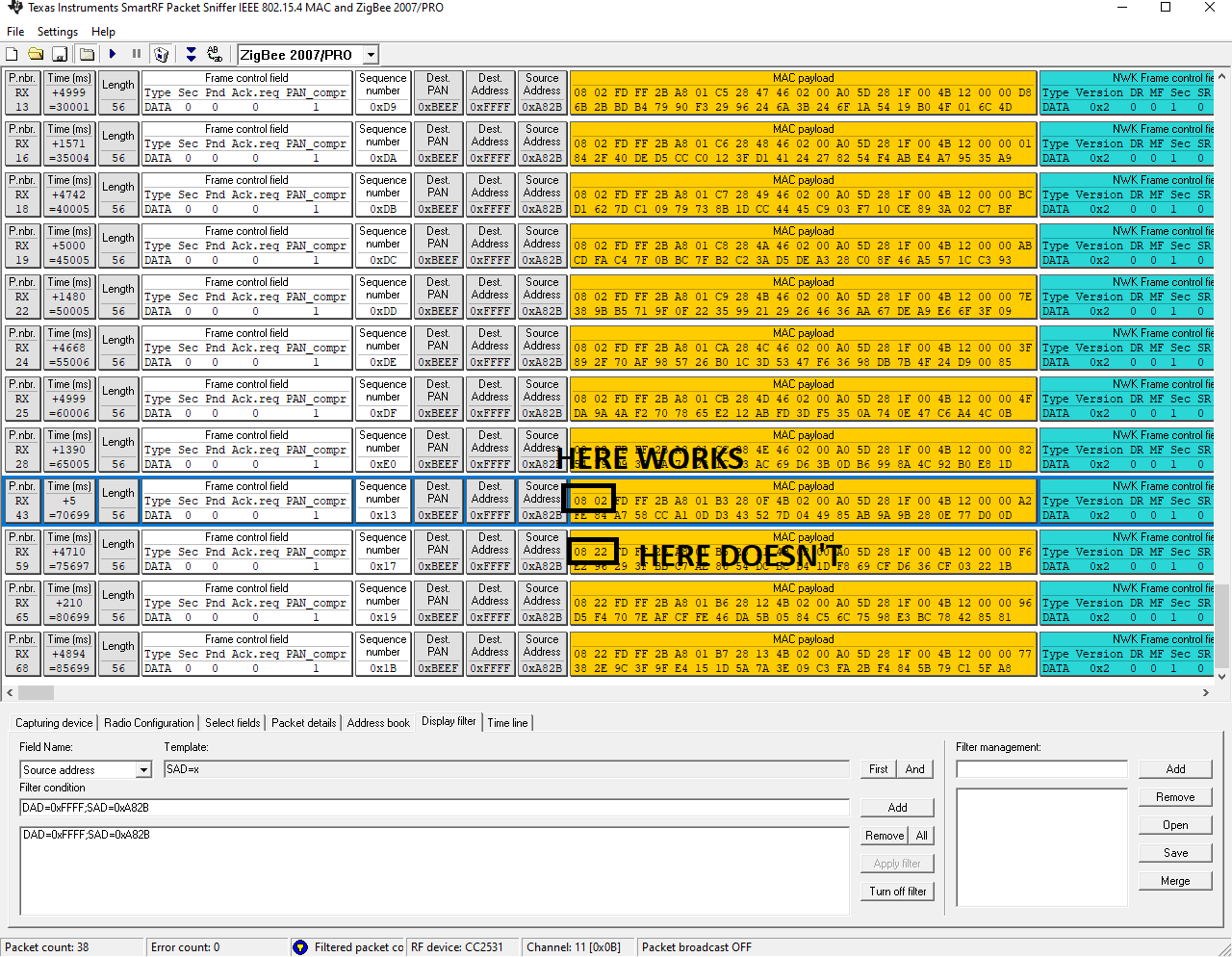Screen dimensions: 1232x957
Task: Click the Apply filter button
Action: pos(898,864)
